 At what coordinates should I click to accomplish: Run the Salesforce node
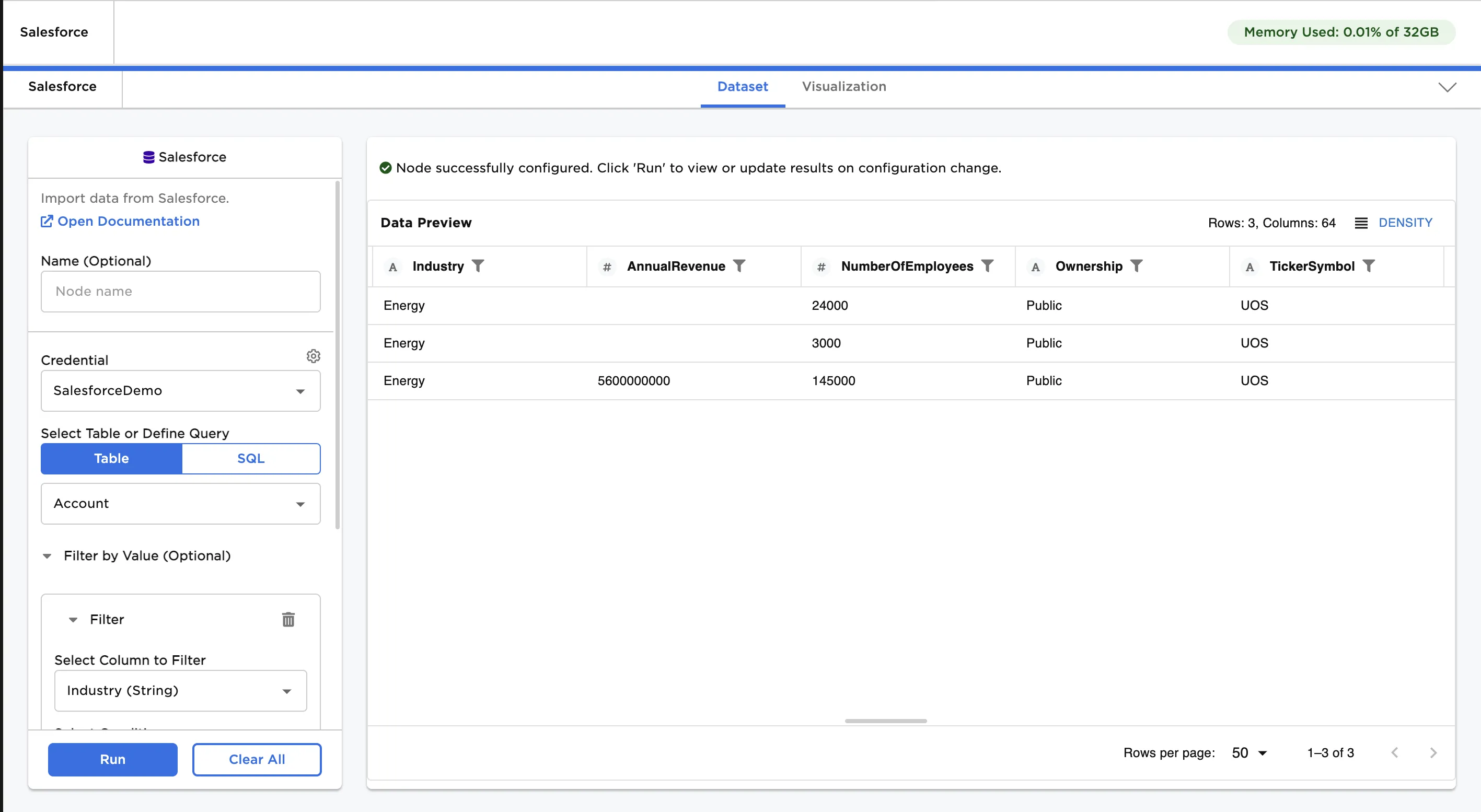[x=112, y=759]
